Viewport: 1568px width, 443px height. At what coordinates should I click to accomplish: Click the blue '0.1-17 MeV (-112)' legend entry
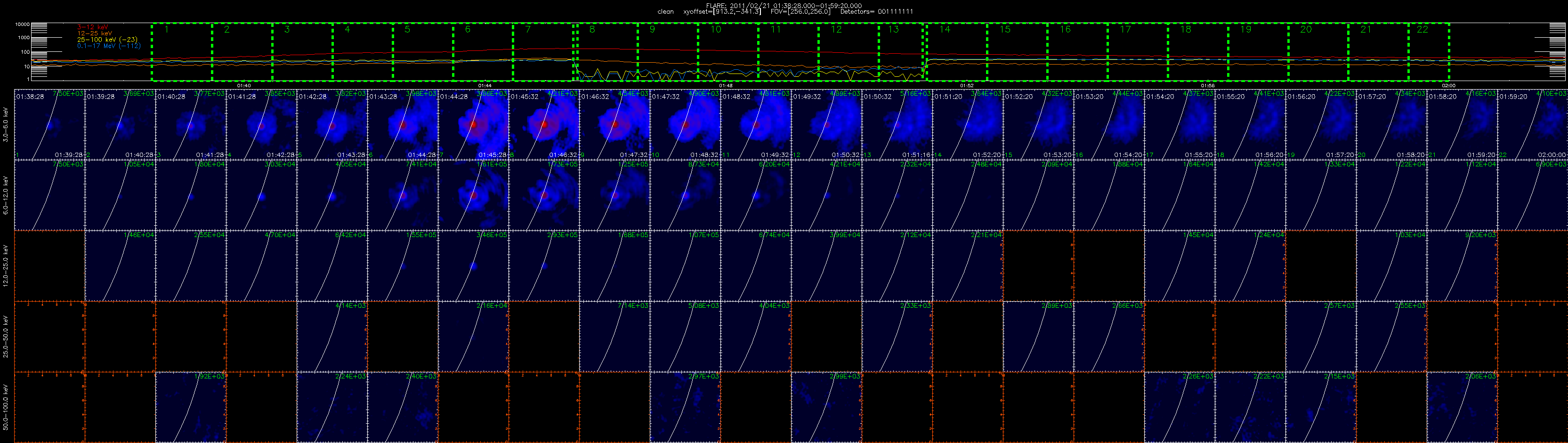pyautogui.click(x=109, y=46)
